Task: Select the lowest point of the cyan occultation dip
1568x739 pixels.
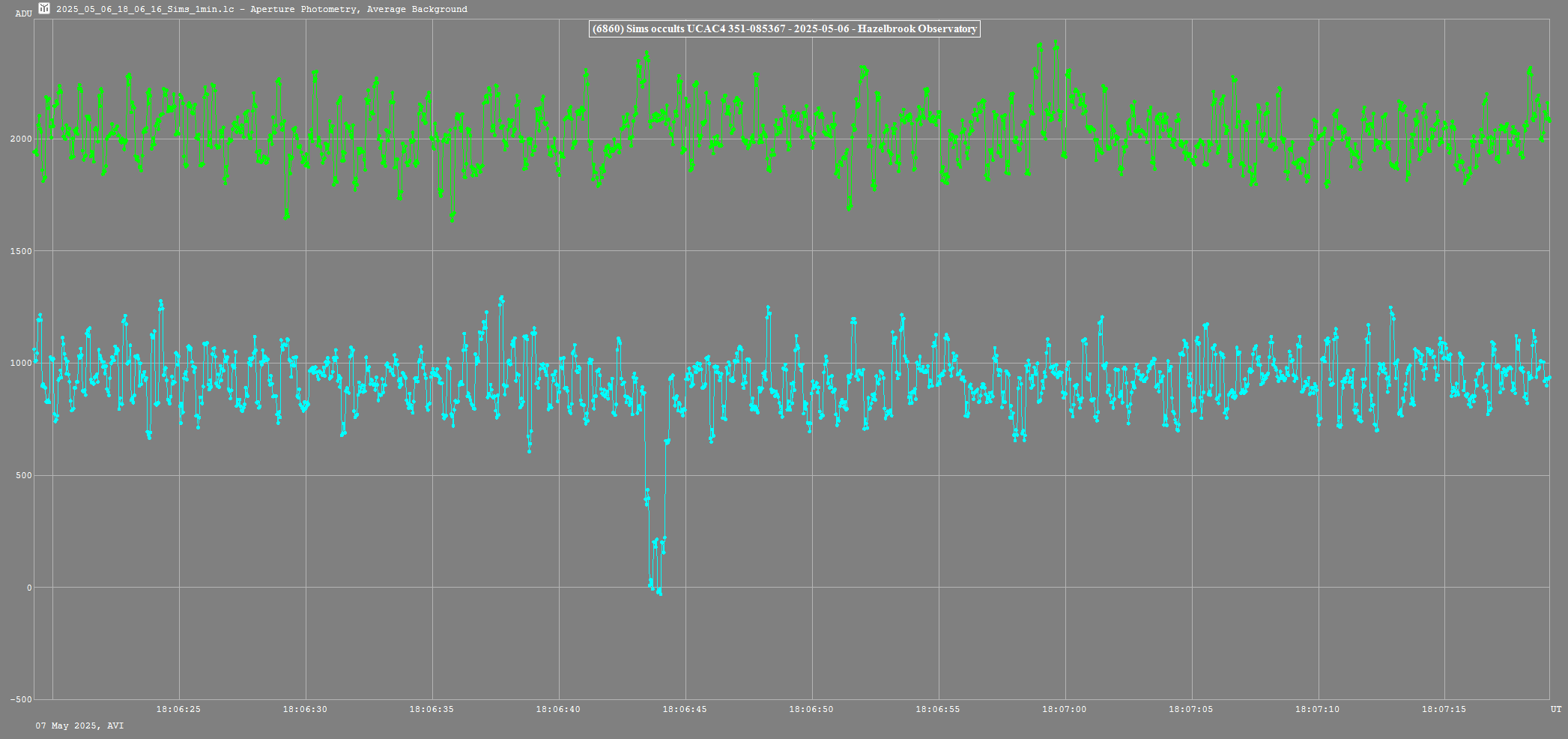Action: [x=659, y=593]
